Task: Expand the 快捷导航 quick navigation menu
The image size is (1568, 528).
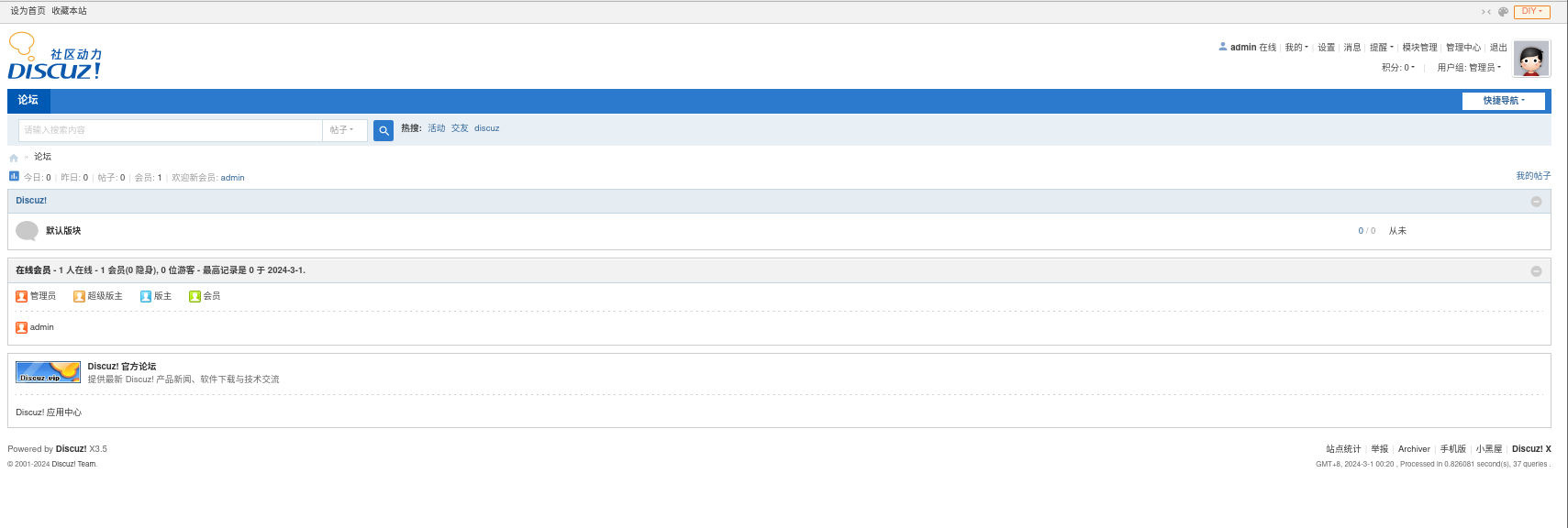Action: pos(1503,101)
